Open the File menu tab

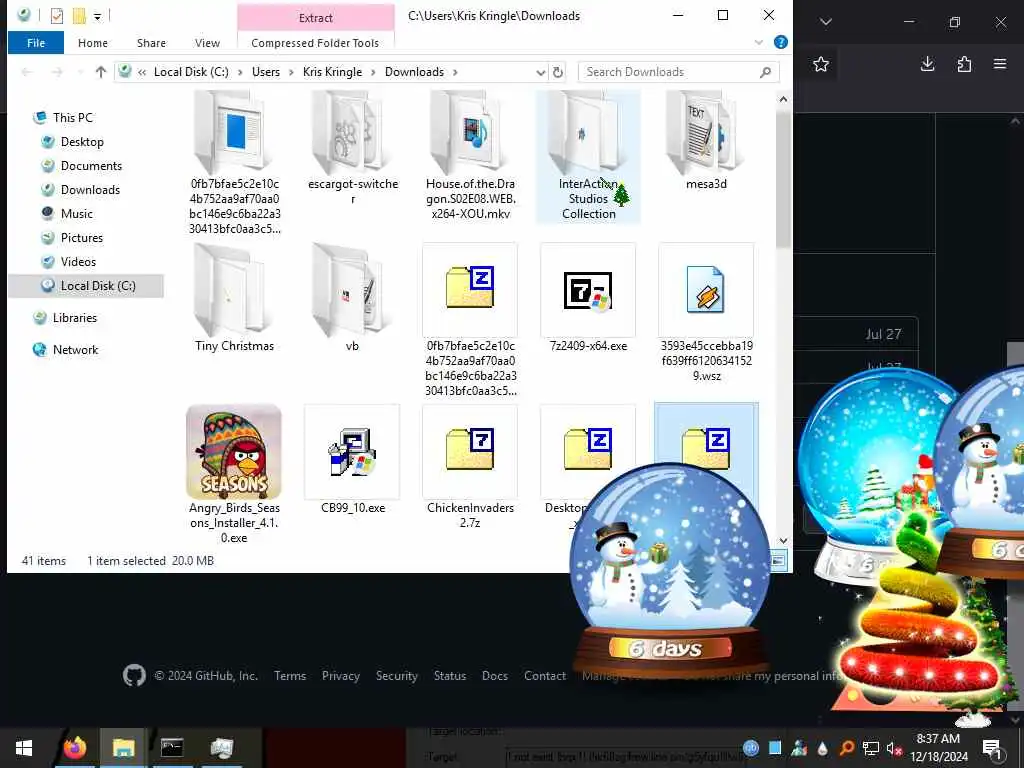36,43
